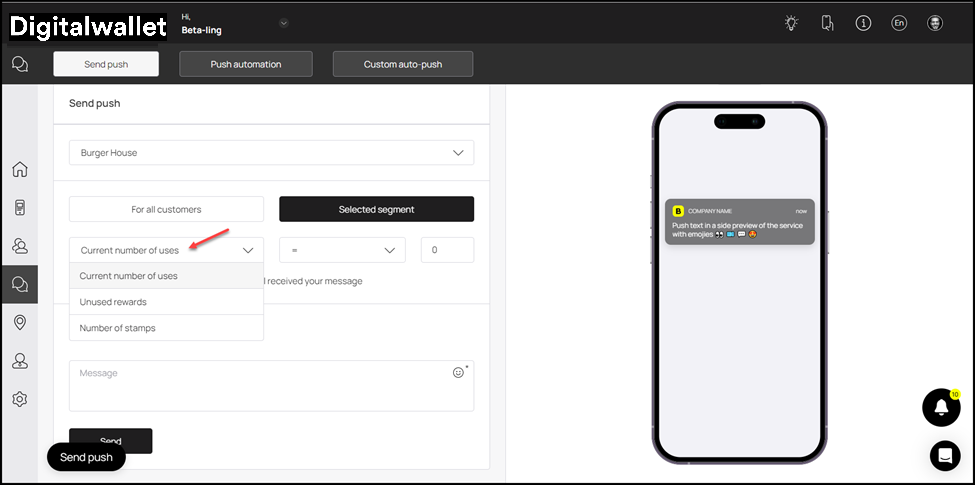Select the 'Selected segment' option
The height and width of the screenshot is (485, 975).
tap(376, 209)
